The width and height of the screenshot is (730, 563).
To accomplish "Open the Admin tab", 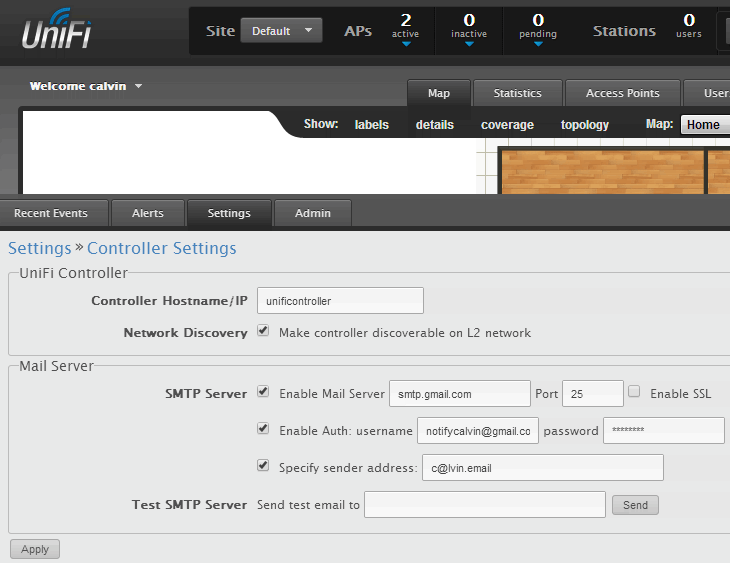I will [313, 213].
